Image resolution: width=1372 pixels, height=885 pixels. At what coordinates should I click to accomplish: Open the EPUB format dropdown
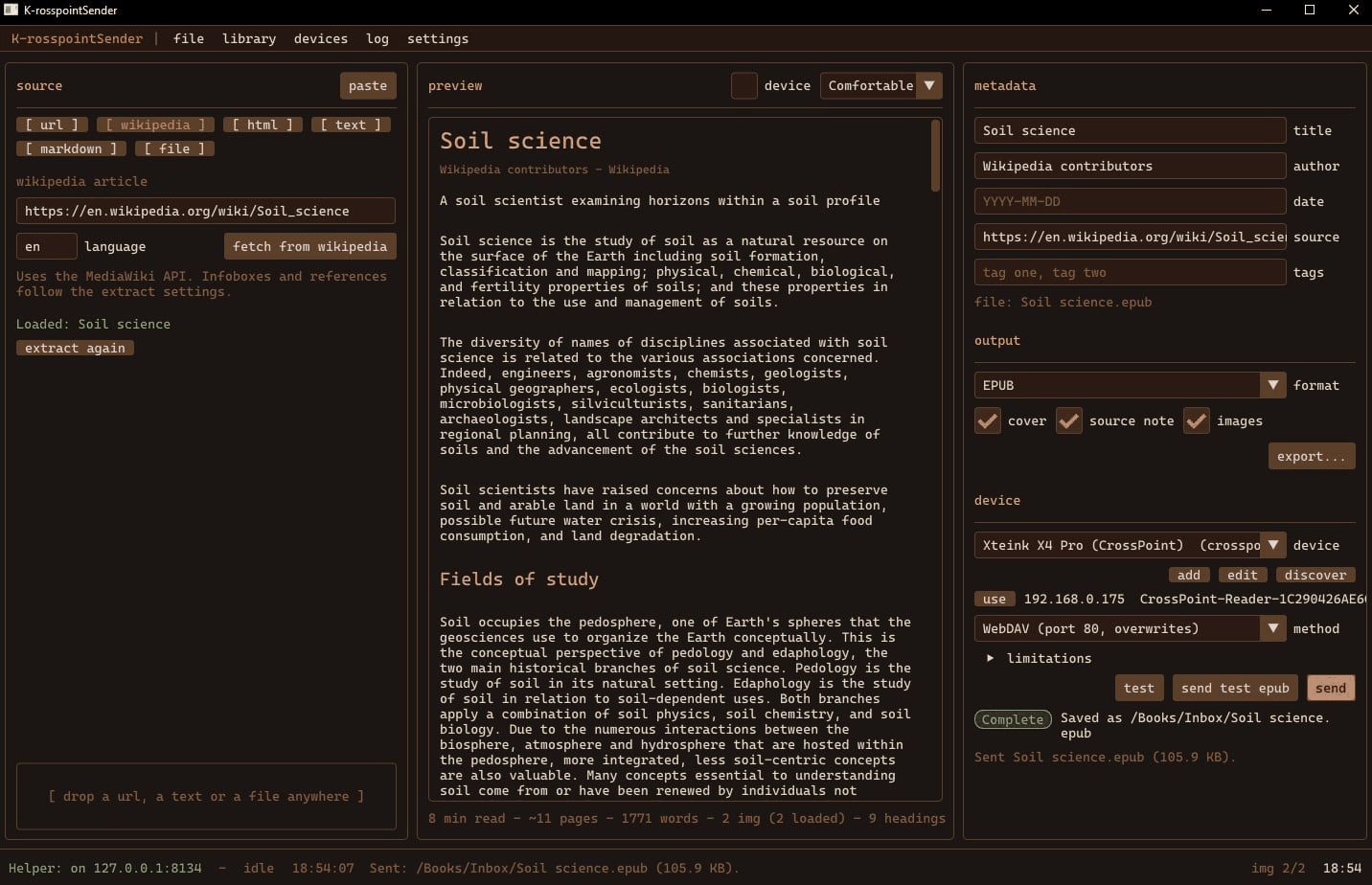click(x=1130, y=385)
